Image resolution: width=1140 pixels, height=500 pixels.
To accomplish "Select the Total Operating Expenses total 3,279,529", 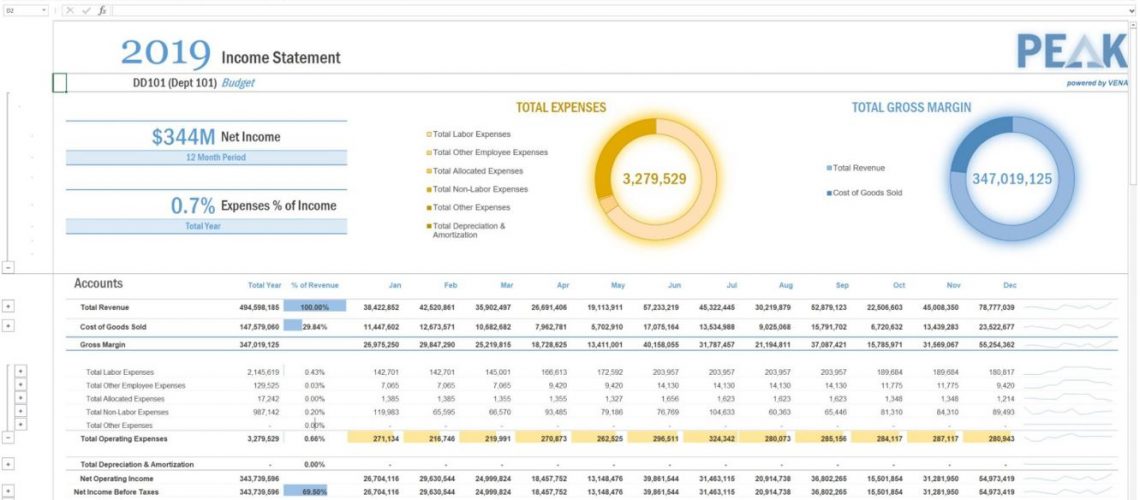I will point(263,439).
